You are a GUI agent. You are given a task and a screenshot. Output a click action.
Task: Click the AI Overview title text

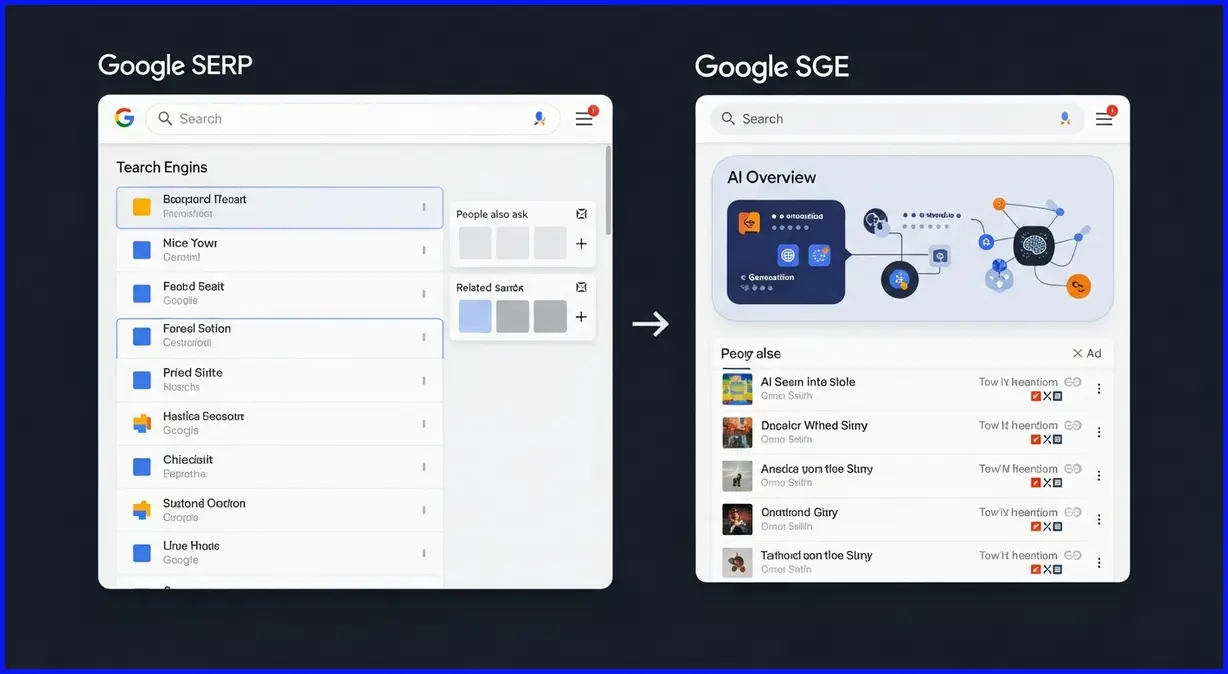771,177
